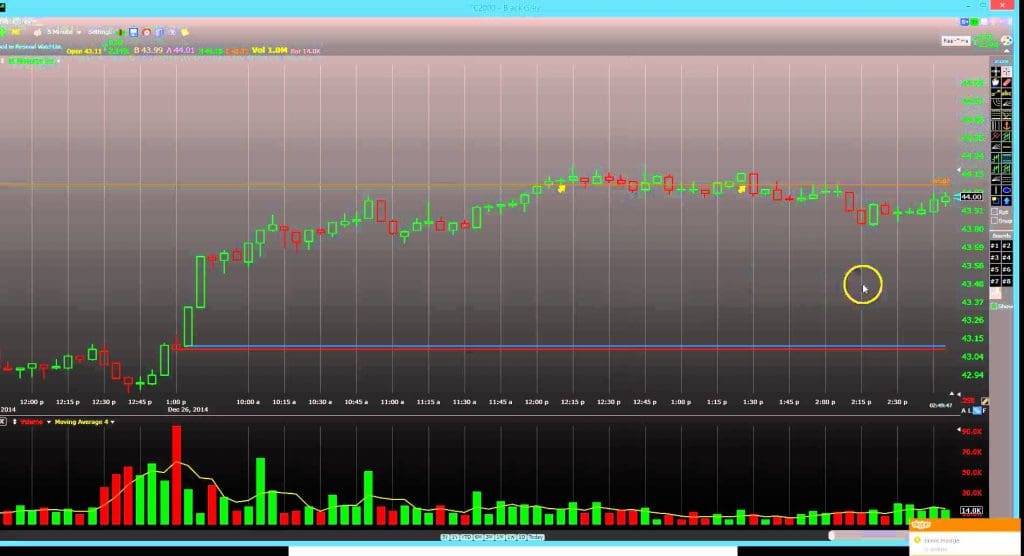The width and height of the screenshot is (1024, 556).
Task: Click the pink color swatch below boards
Action: tap(995, 293)
